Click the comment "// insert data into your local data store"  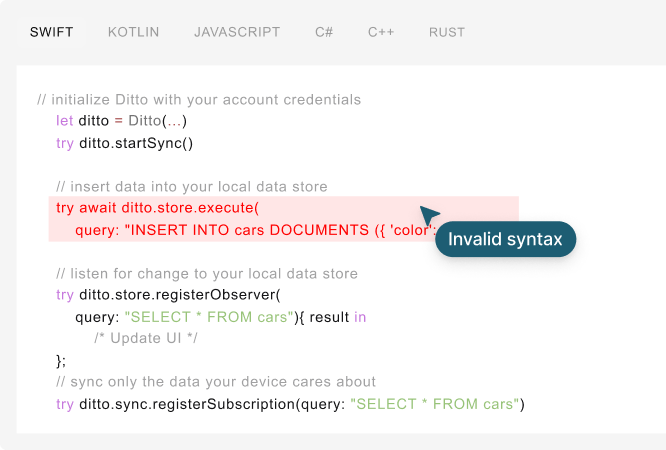(192, 187)
